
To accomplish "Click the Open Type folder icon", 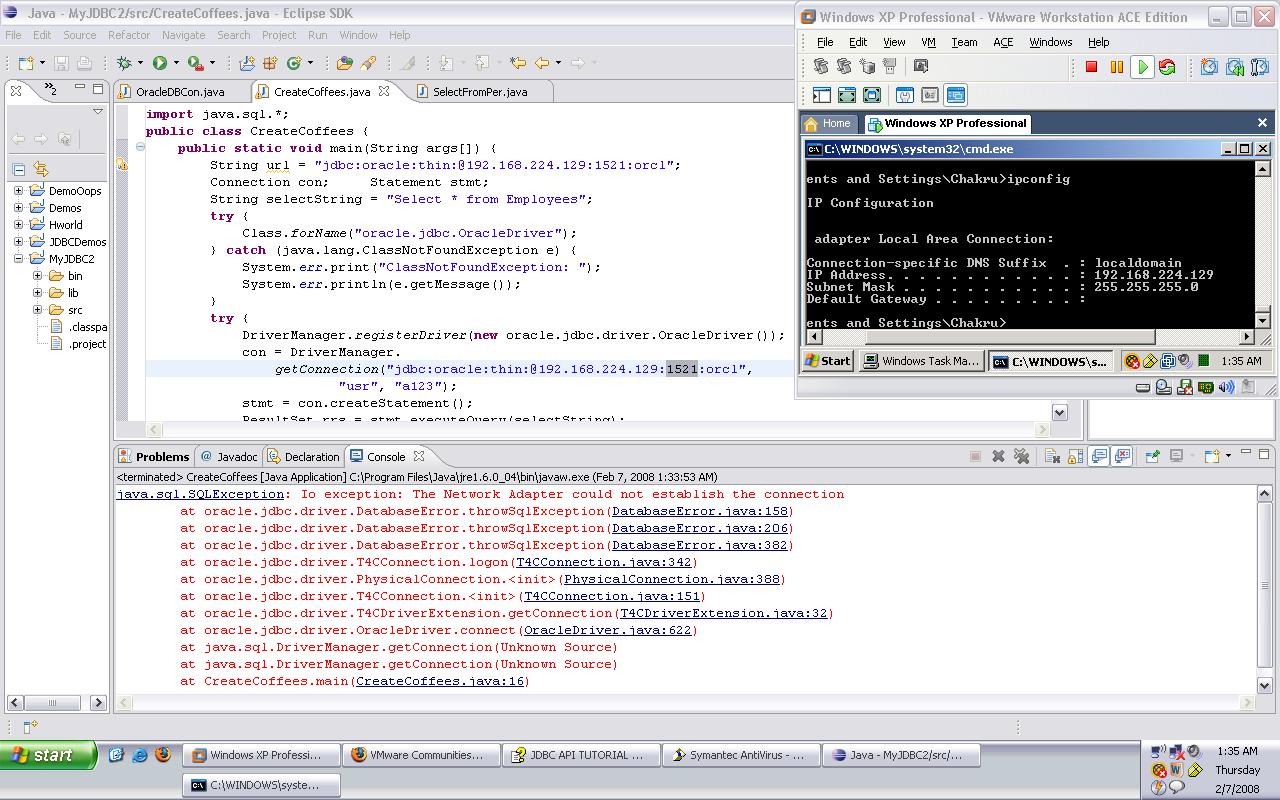I will click(345, 63).
